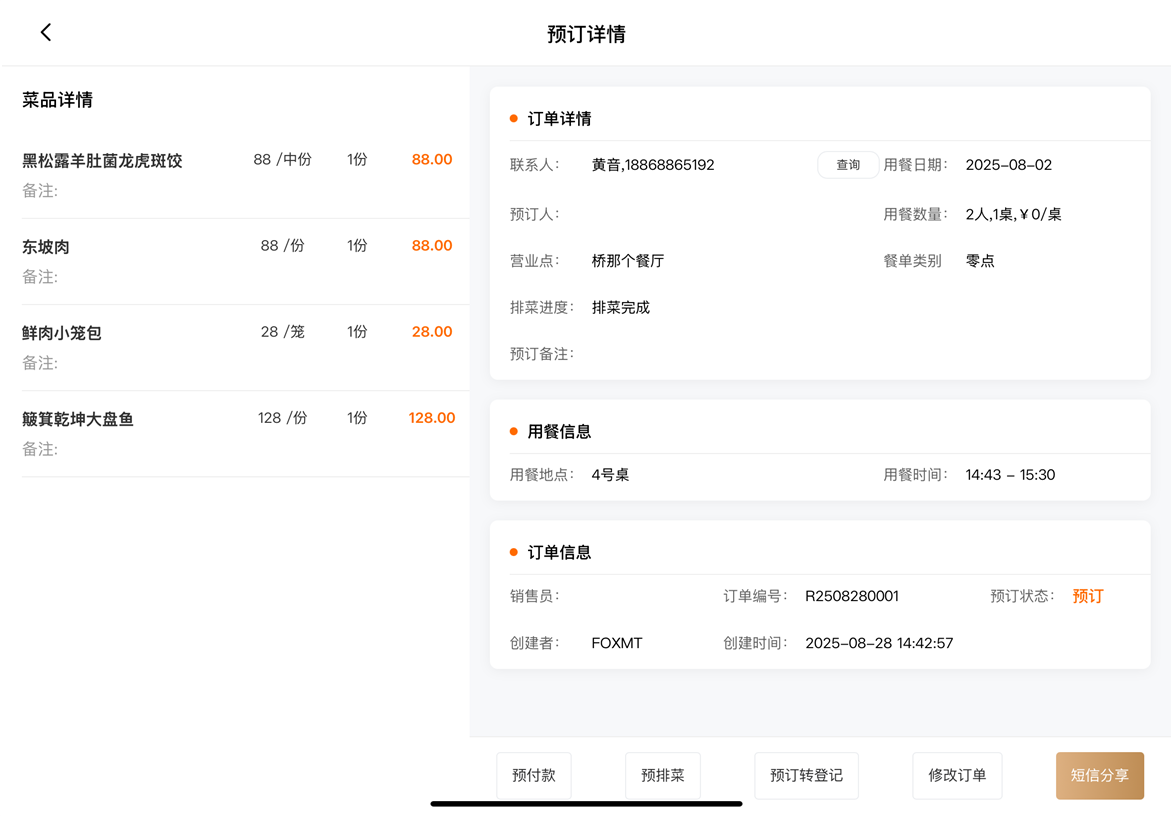Click the 修改订单 button
Viewport: 1173px width, 816px height.
[x=957, y=775]
